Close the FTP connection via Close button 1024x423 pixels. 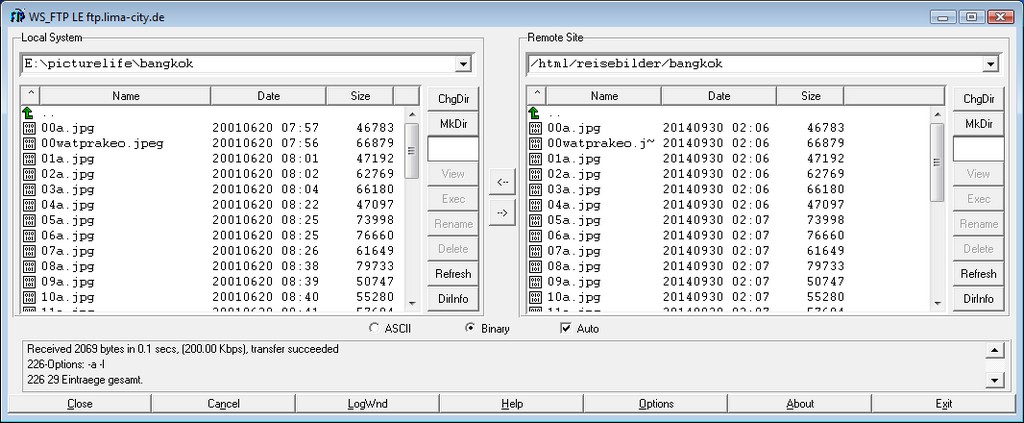point(80,403)
